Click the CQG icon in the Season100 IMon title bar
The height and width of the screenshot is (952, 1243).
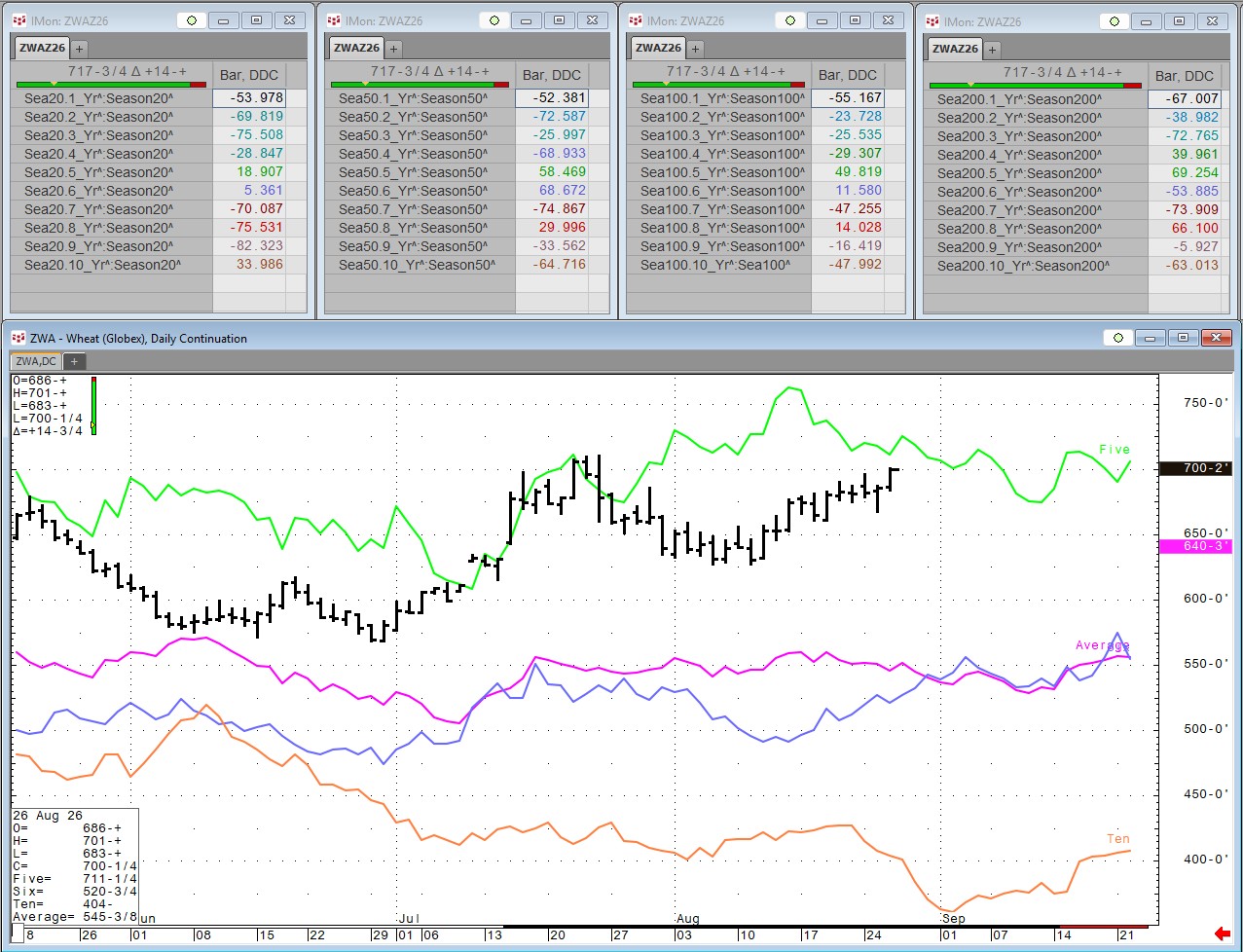(x=636, y=20)
